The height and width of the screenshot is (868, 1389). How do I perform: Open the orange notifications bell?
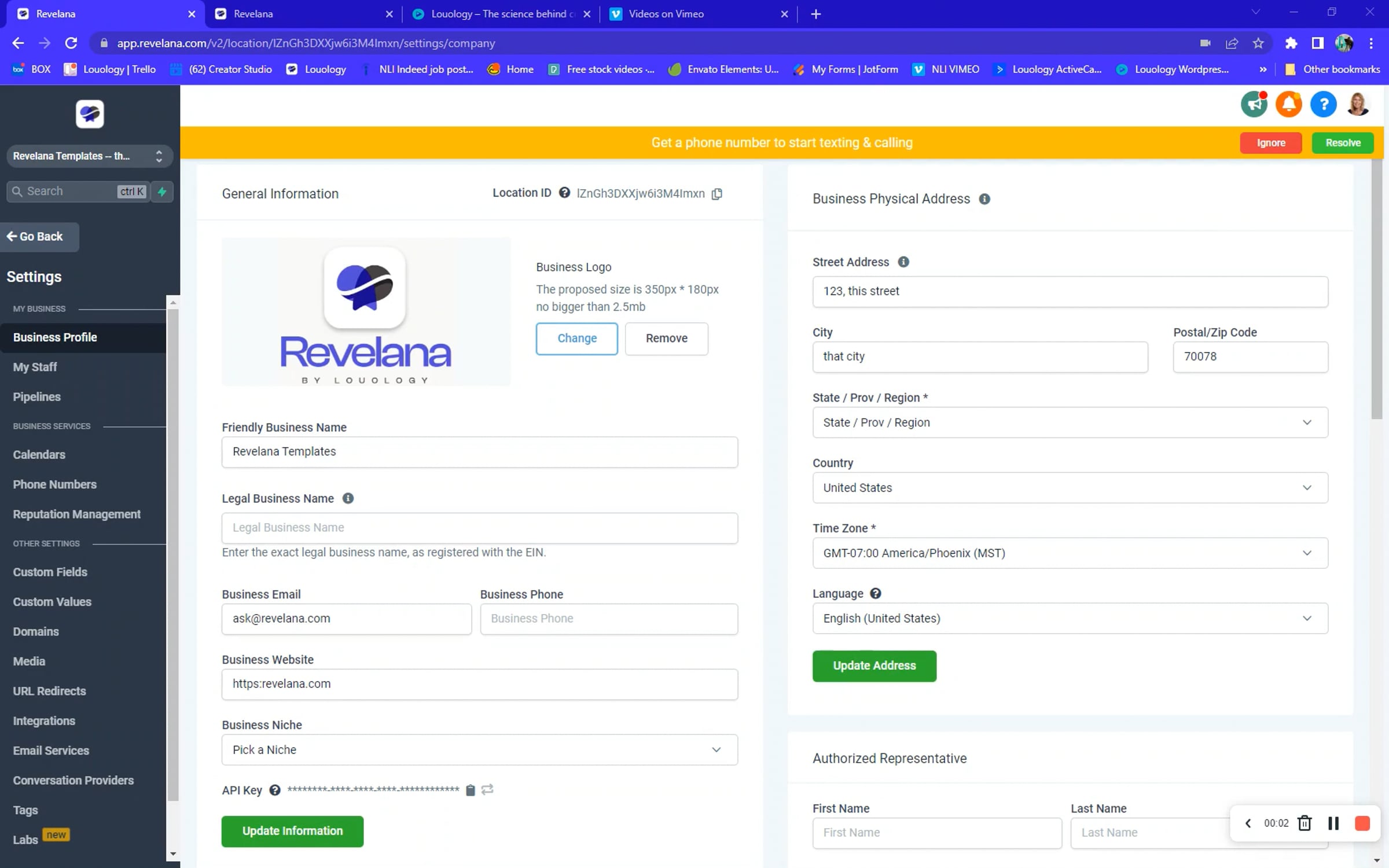(1288, 105)
